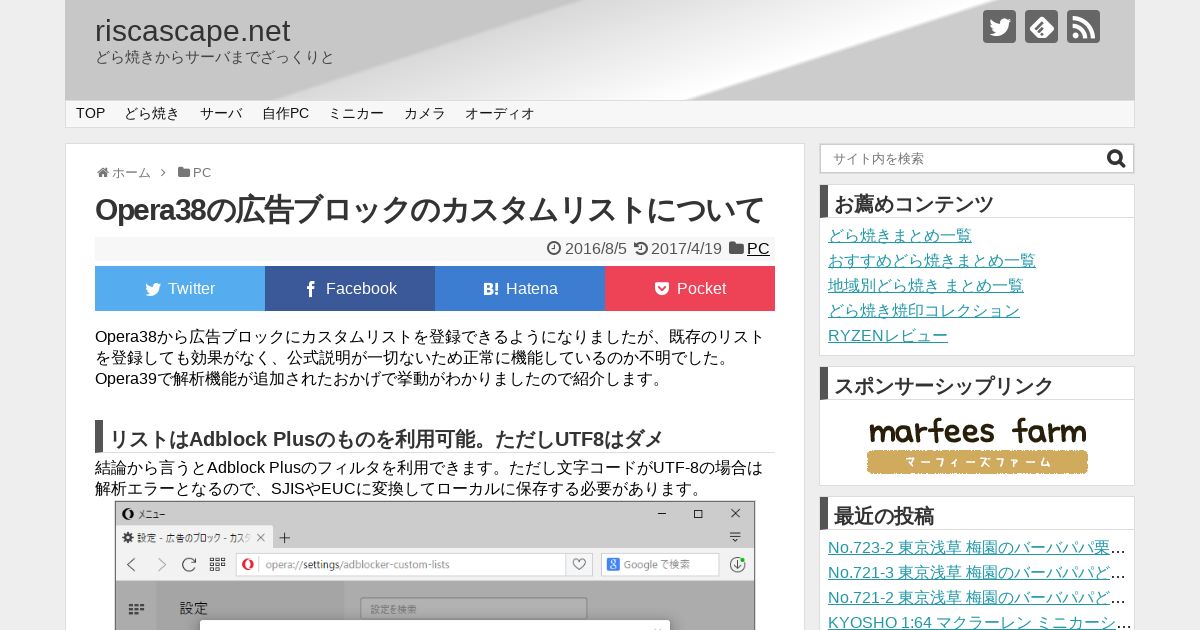
Task: Click the riscascape.net site title
Action: click(x=193, y=31)
